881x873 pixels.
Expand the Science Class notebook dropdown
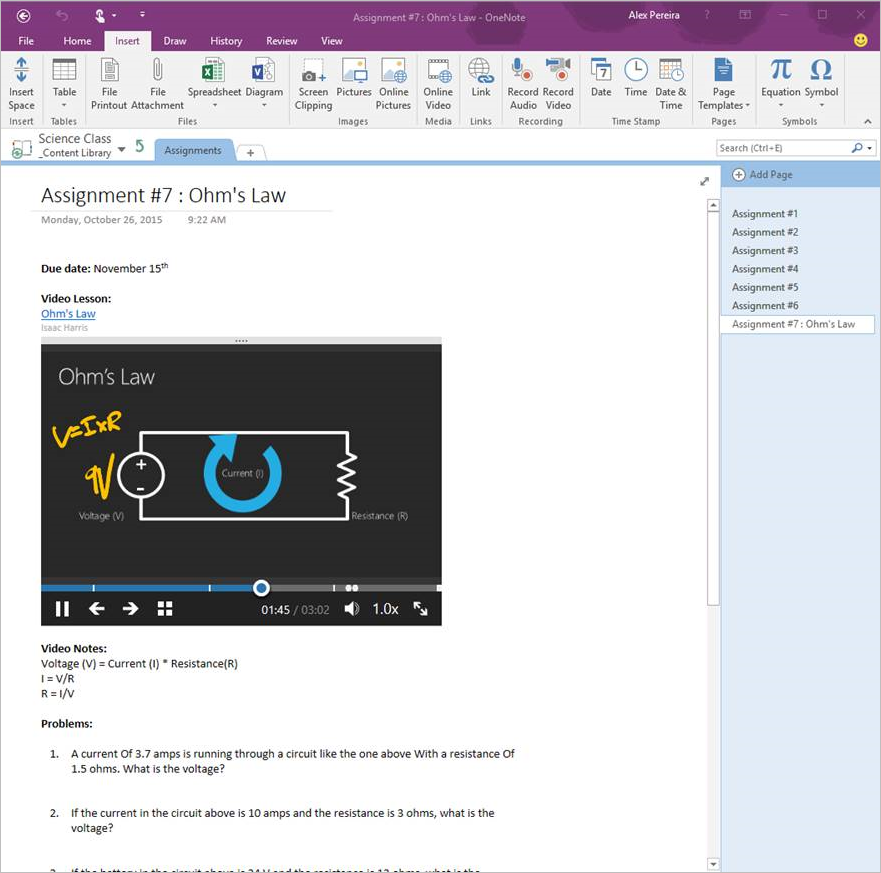(121, 149)
